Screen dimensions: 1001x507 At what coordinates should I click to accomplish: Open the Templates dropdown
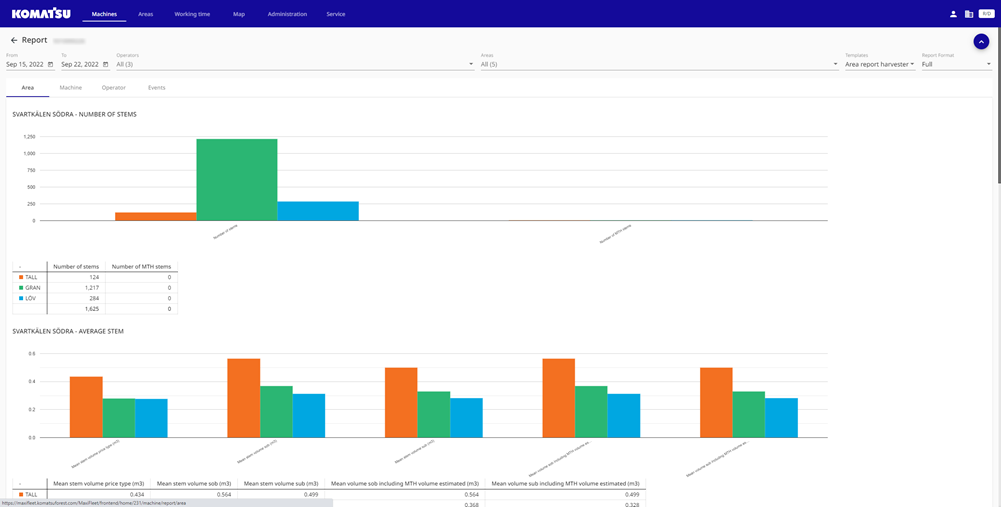911,64
